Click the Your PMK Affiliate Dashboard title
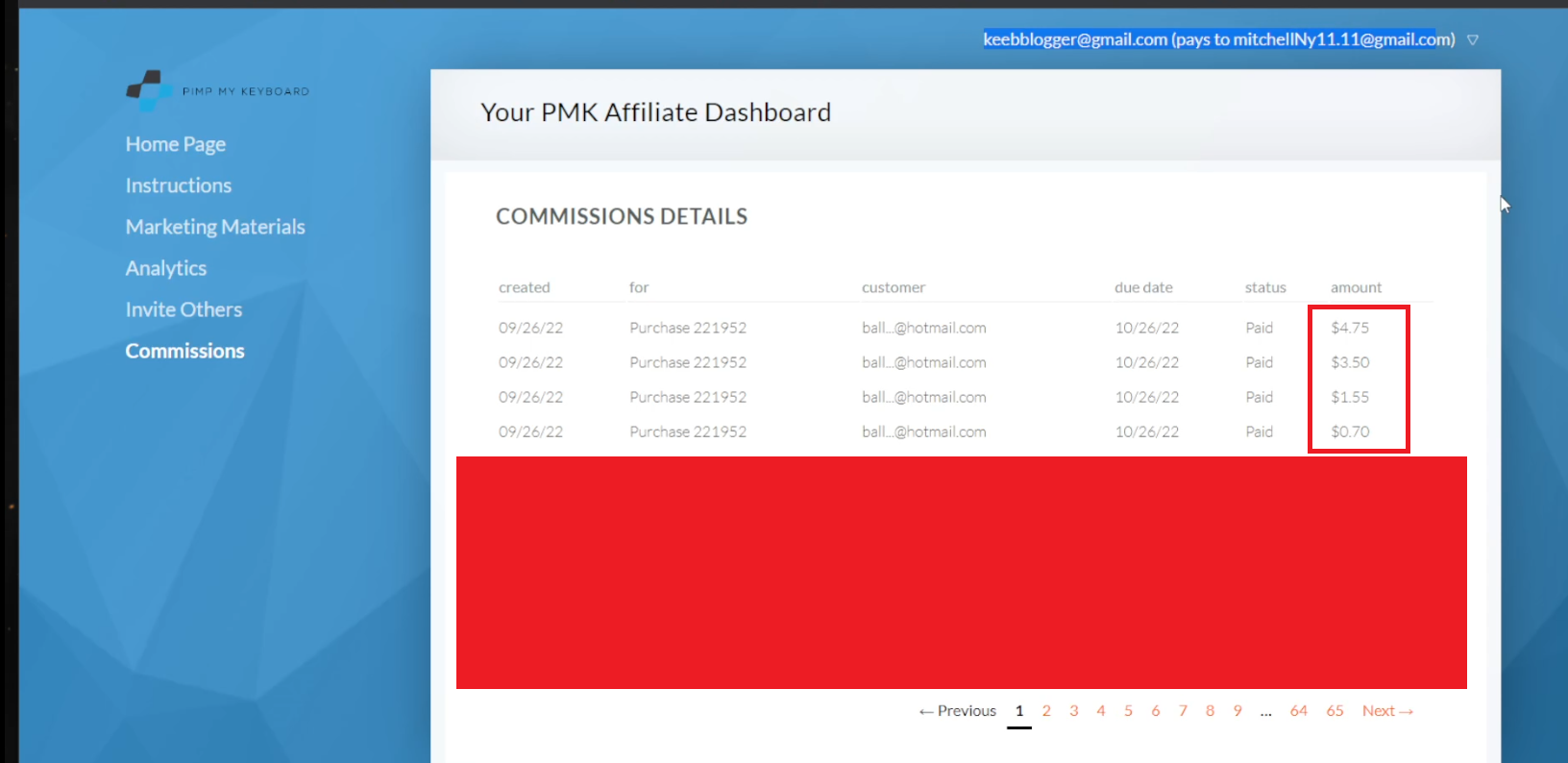 (x=656, y=112)
